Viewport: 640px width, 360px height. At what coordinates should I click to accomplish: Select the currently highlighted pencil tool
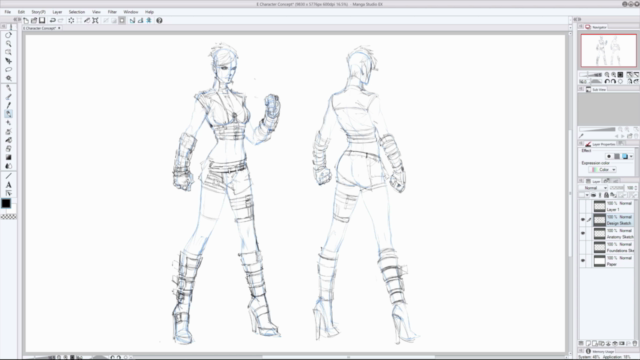click(x=8, y=114)
